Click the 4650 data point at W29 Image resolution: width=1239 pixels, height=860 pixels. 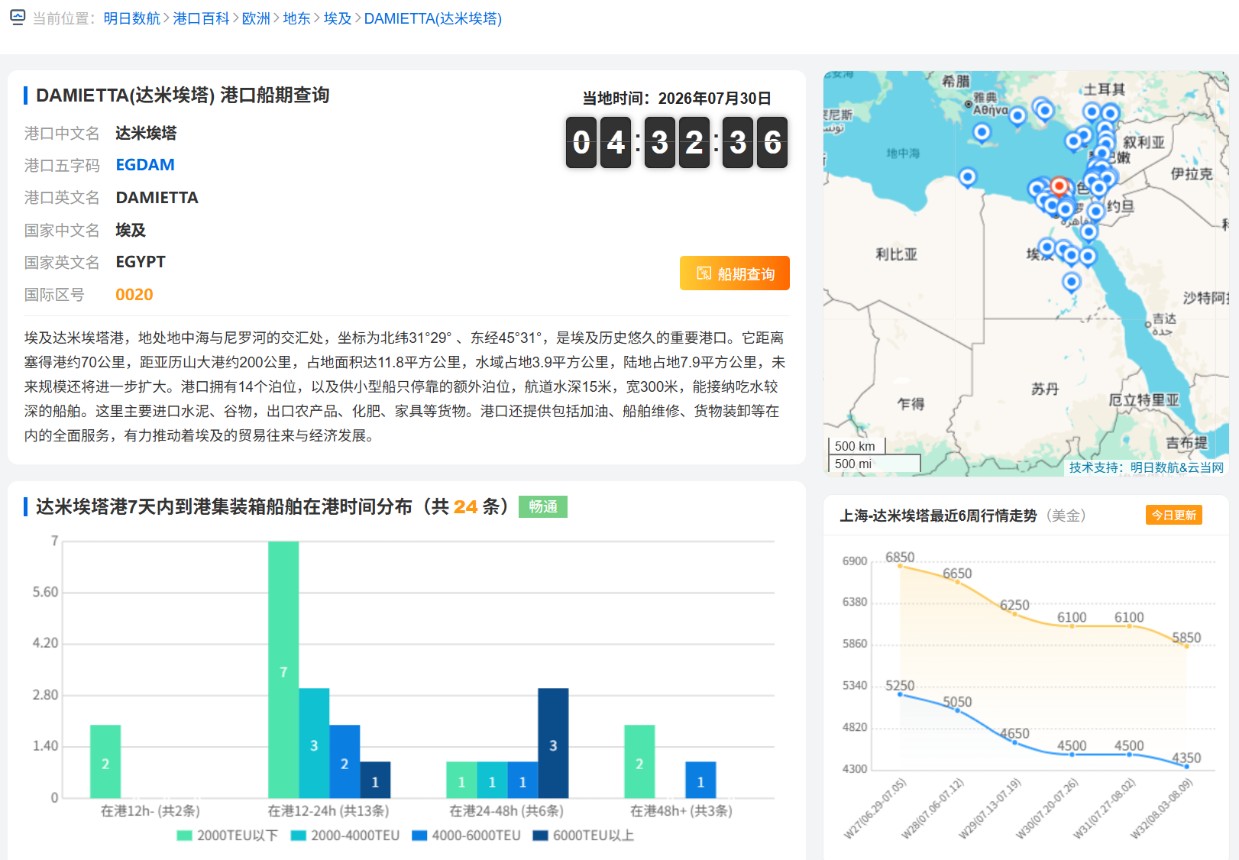(x=1015, y=742)
